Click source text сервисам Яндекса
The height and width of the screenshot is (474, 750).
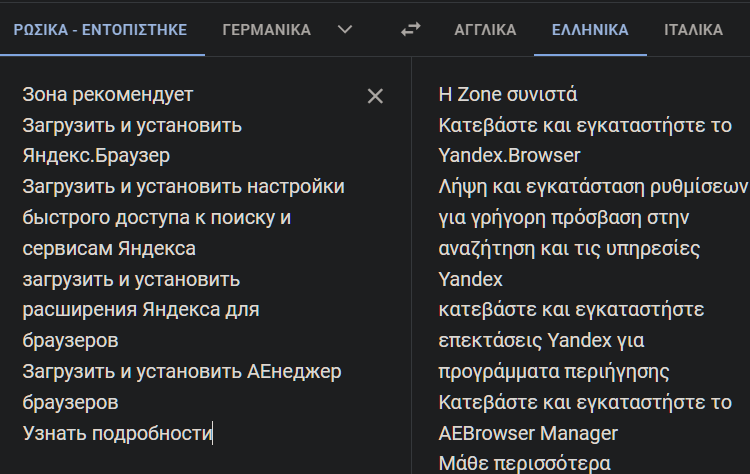(x=109, y=249)
